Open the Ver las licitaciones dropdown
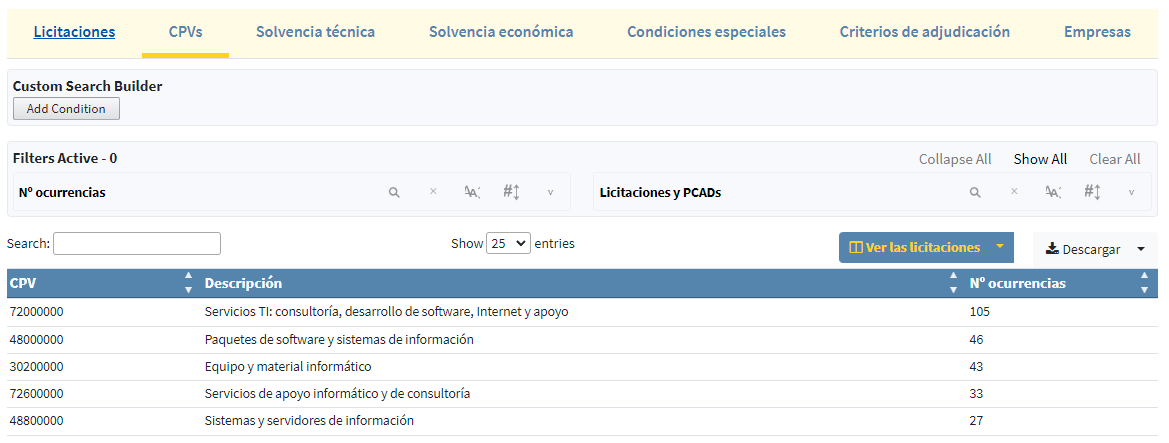 coord(926,247)
